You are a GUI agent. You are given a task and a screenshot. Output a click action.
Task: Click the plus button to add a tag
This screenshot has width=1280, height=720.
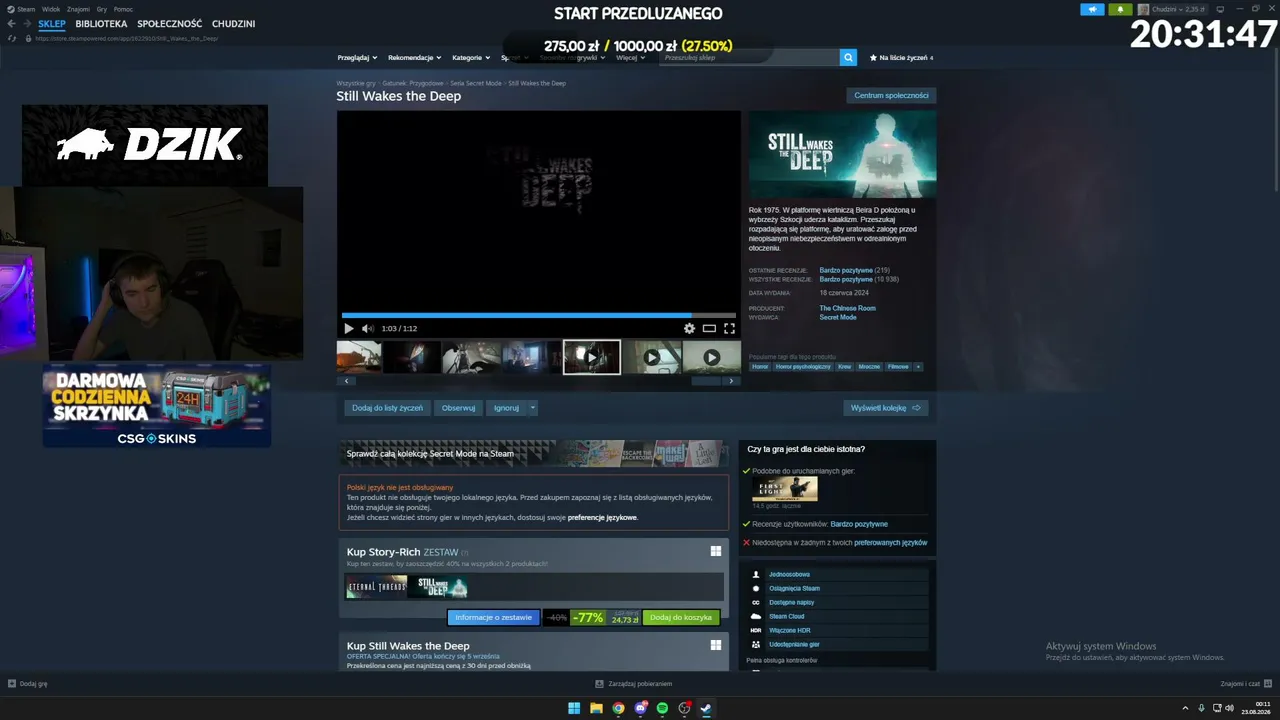(x=918, y=367)
